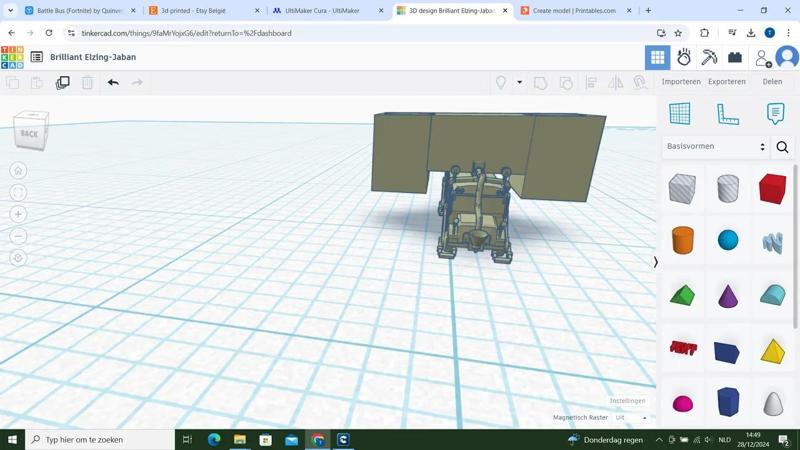Open the account profile avatar
The height and width of the screenshot is (450, 800).
point(787,57)
